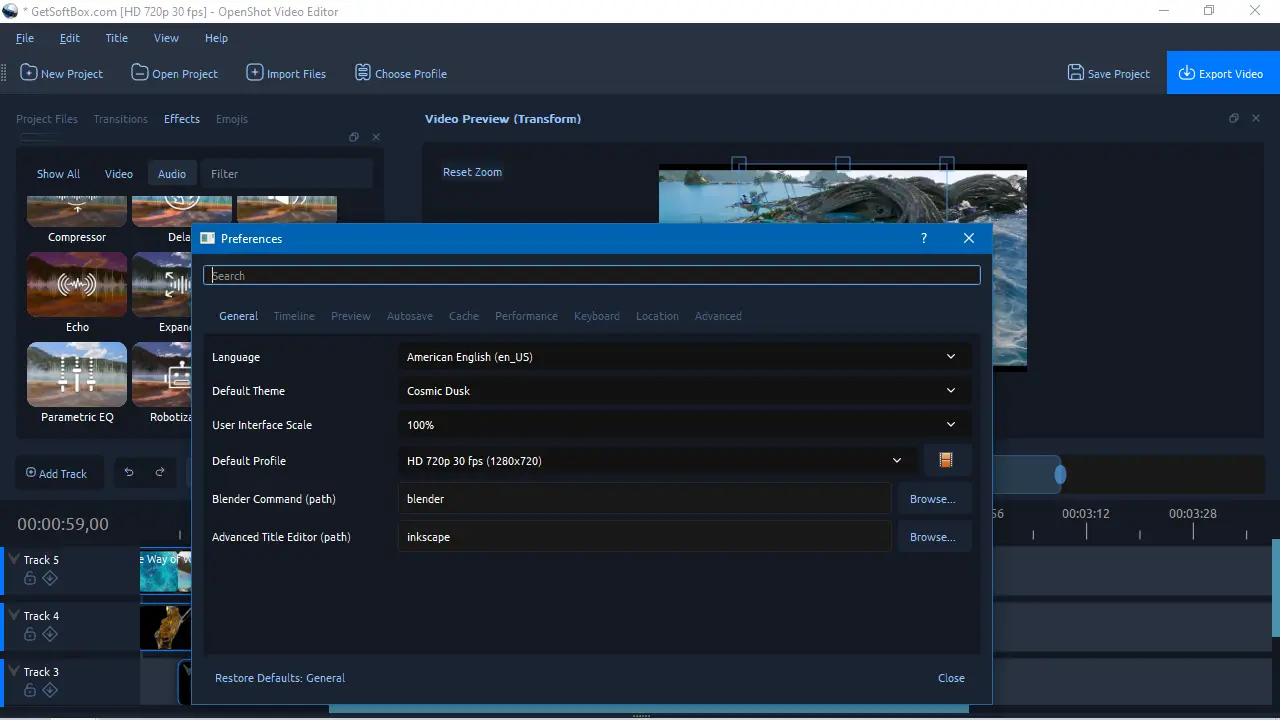Viewport: 1280px width, 720px height.
Task: Click the question mark help icon in Preferences
Action: tap(923, 238)
